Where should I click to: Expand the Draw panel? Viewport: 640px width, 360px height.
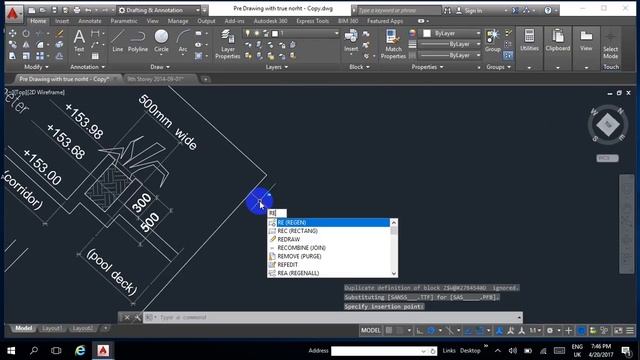pyautogui.click(x=160, y=67)
